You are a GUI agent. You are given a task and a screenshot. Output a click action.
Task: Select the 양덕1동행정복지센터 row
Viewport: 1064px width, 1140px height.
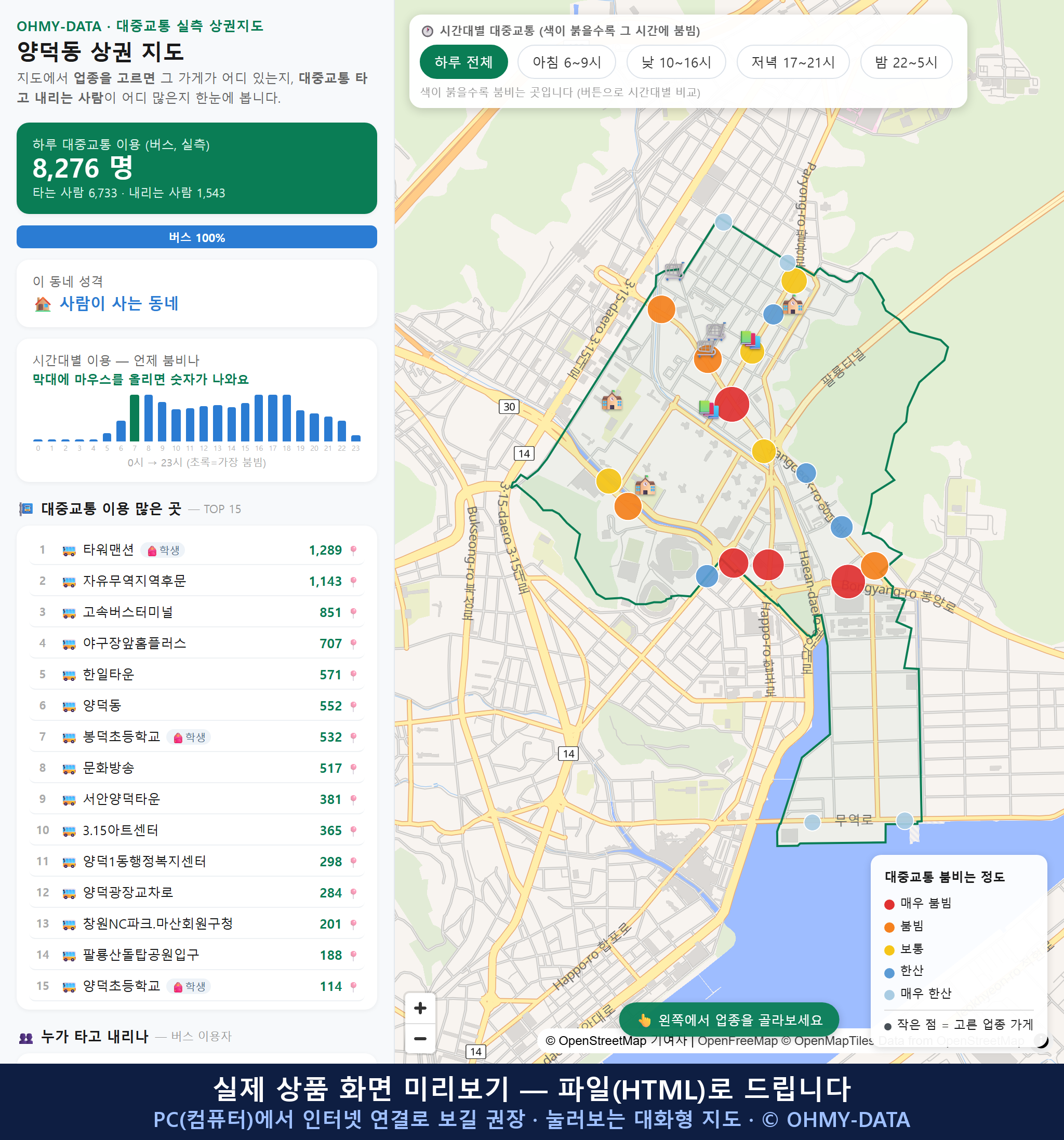197,862
